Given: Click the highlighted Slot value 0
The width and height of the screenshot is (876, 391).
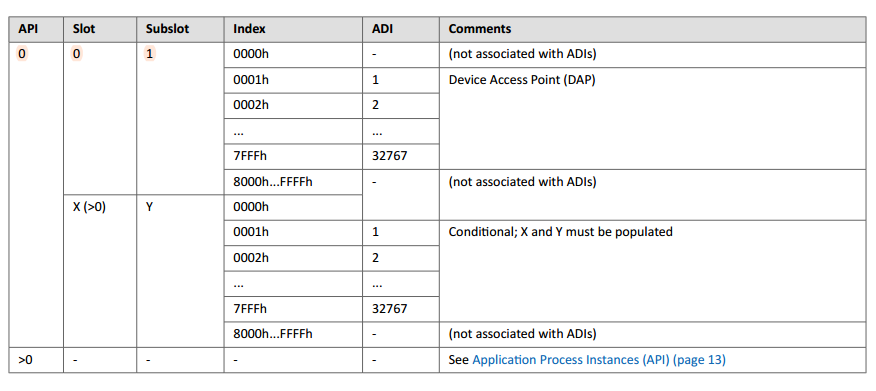Looking at the screenshot, I should [x=77, y=54].
